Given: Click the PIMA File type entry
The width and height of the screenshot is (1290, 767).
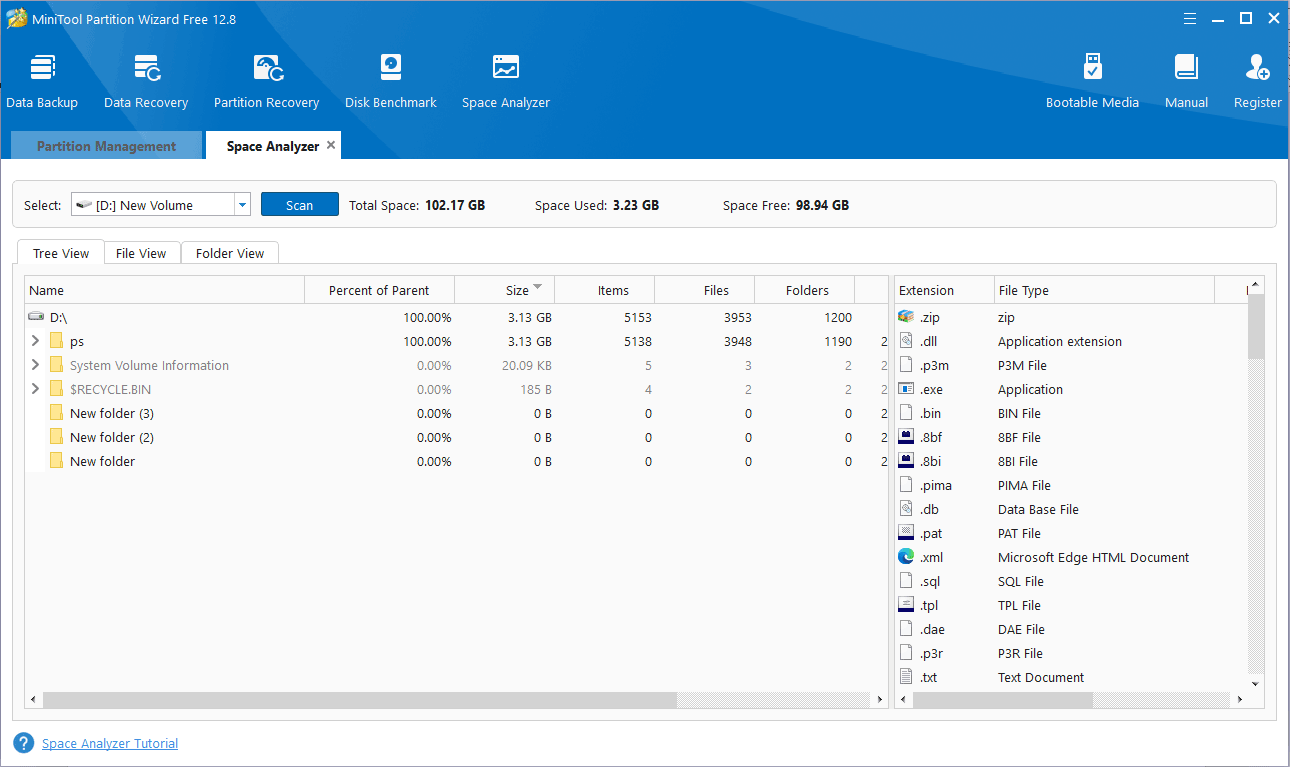Looking at the screenshot, I should 1024,485.
